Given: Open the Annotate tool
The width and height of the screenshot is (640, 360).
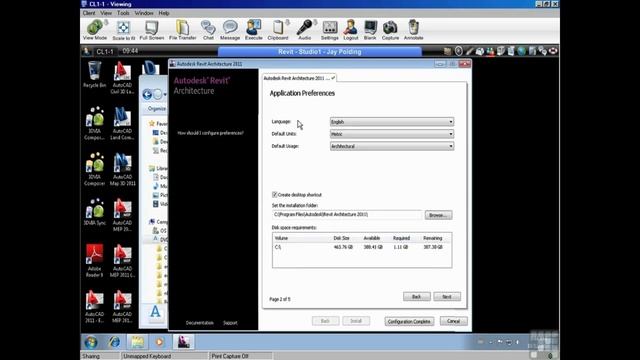Looking at the screenshot, I should coord(413,30).
